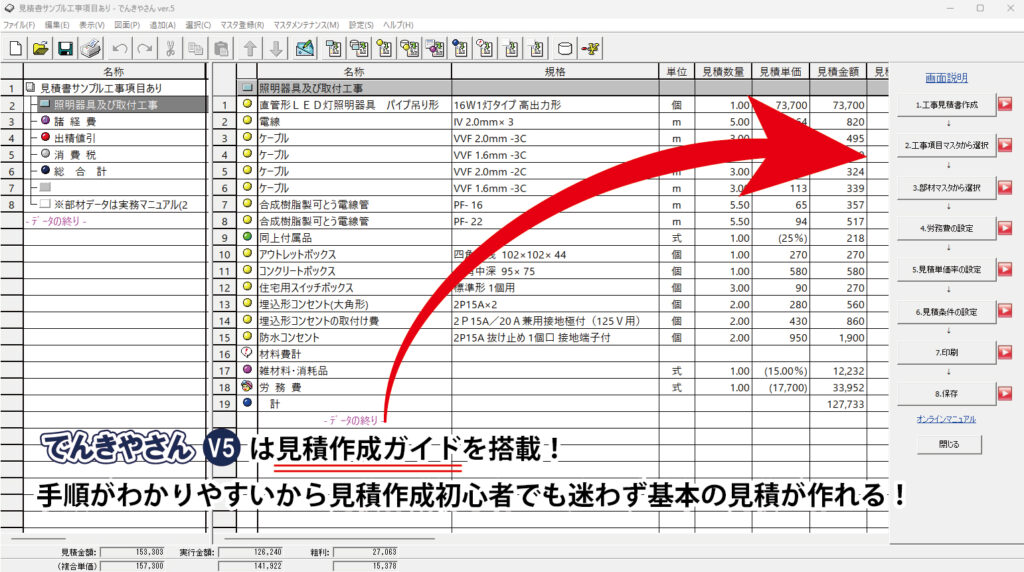The width and height of the screenshot is (1024, 572).
Task: Click insert icon with single blue ball
Action: pos(460,48)
